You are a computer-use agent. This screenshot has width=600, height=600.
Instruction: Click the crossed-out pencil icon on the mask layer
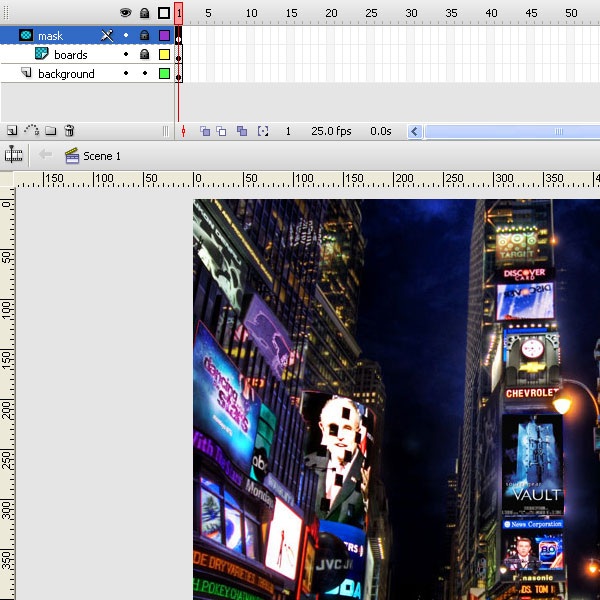coord(107,36)
